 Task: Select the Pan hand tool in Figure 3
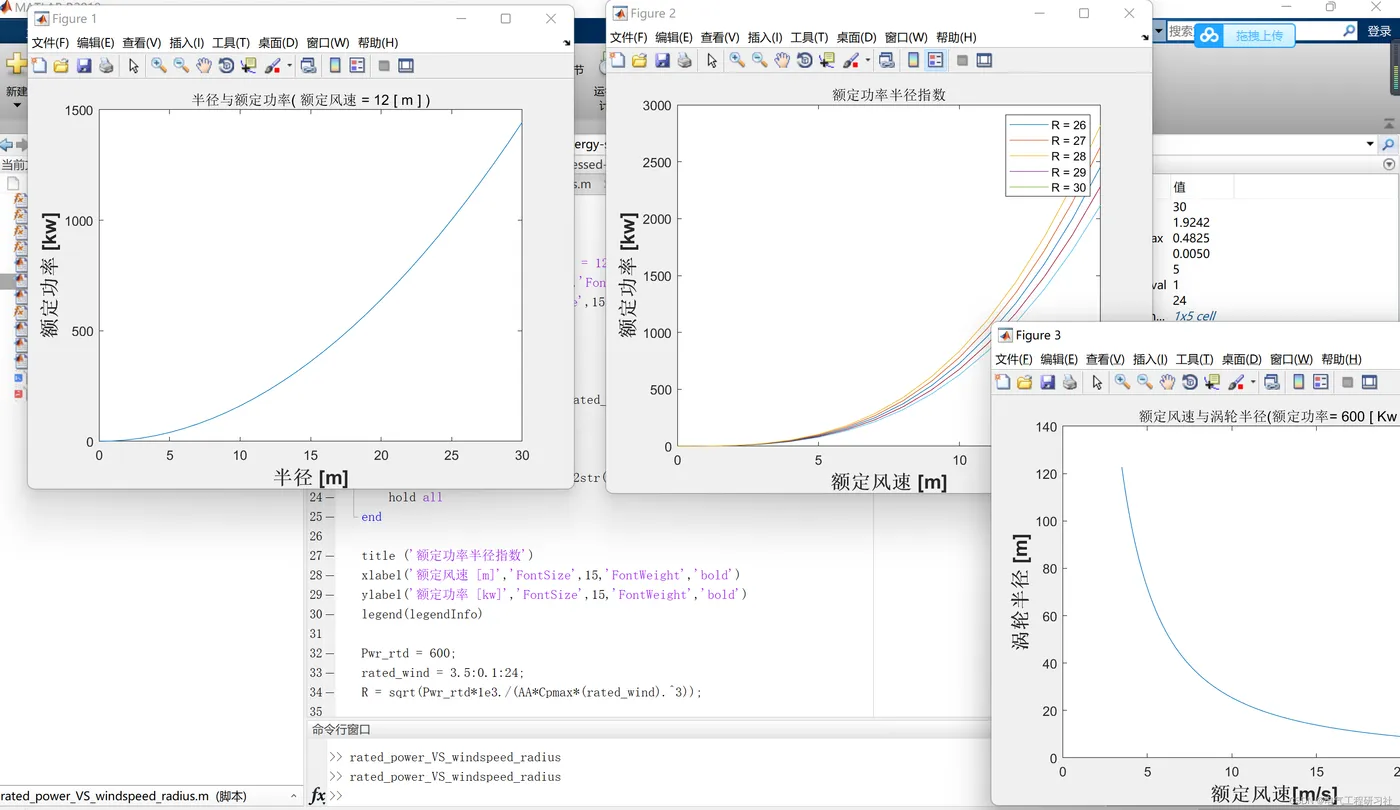pyautogui.click(x=1167, y=382)
